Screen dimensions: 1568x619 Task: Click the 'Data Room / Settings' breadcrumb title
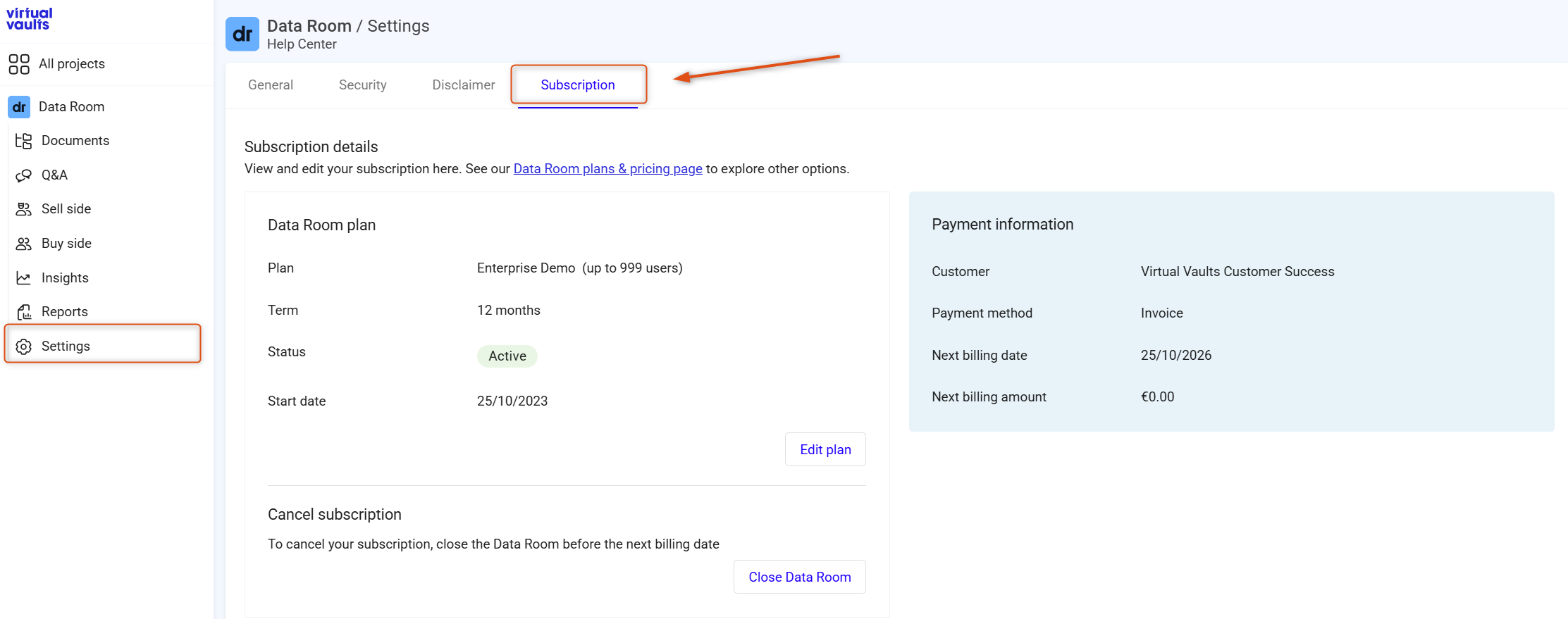pos(348,26)
